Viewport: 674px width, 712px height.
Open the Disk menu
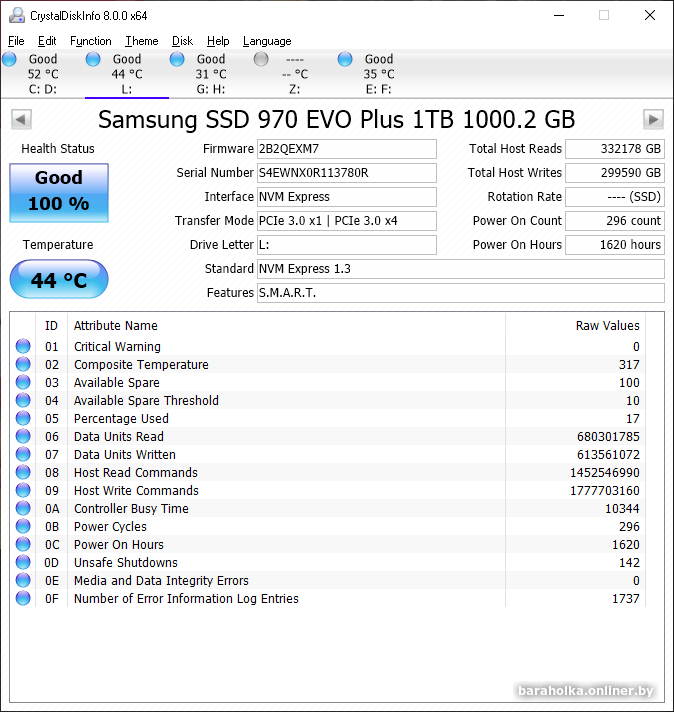[182, 41]
